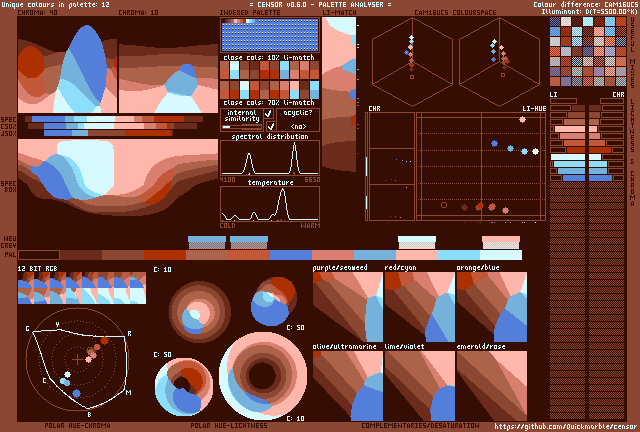The image size is (640, 432).
Task: Select the palest cyan swatch ending PAL row
Action: pos(501,255)
